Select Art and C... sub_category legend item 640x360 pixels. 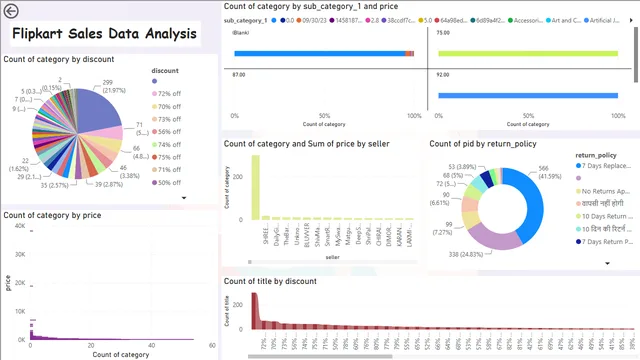tap(563, 20)
